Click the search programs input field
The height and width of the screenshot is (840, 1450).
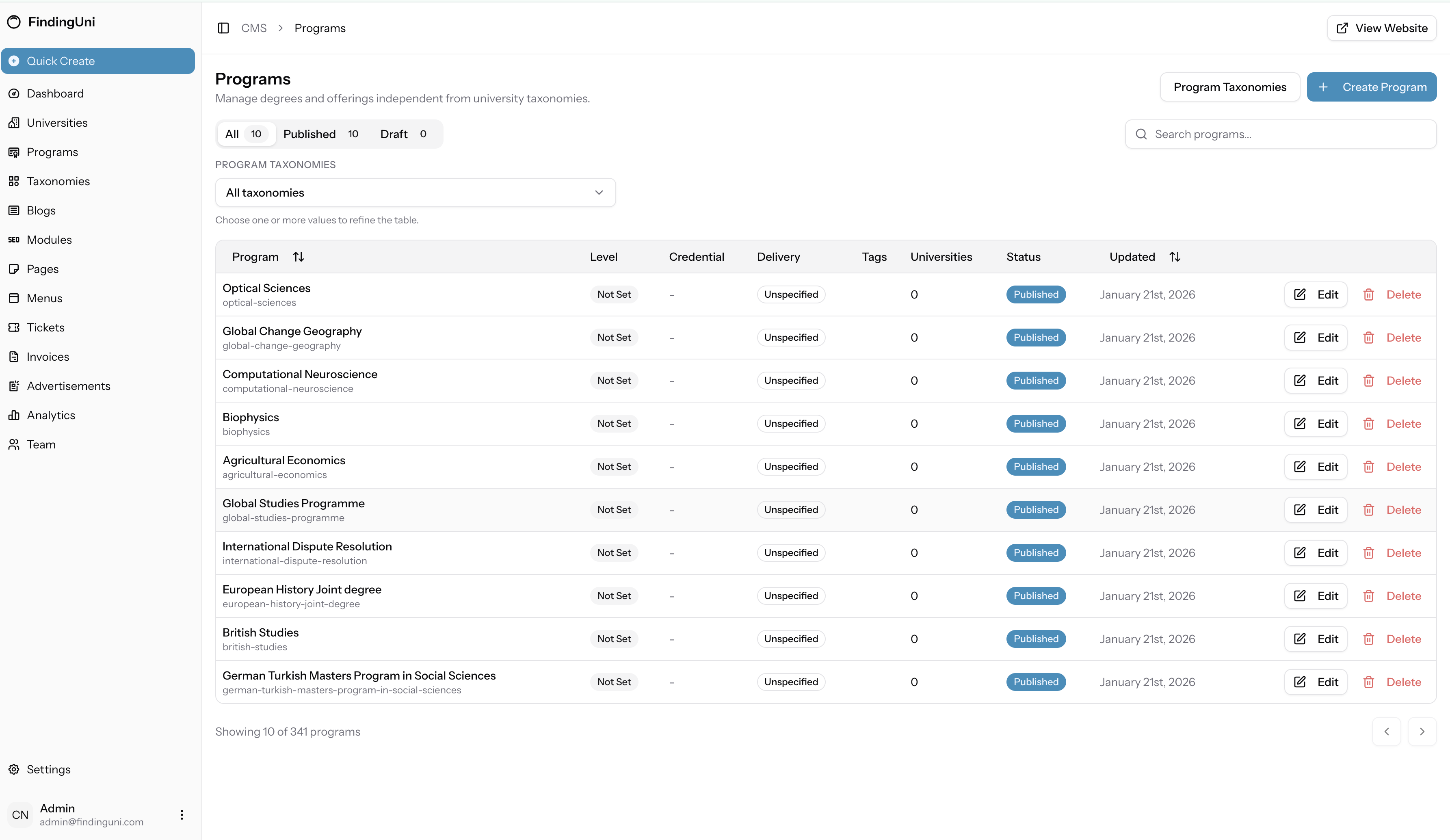(x=1280, y=134)
